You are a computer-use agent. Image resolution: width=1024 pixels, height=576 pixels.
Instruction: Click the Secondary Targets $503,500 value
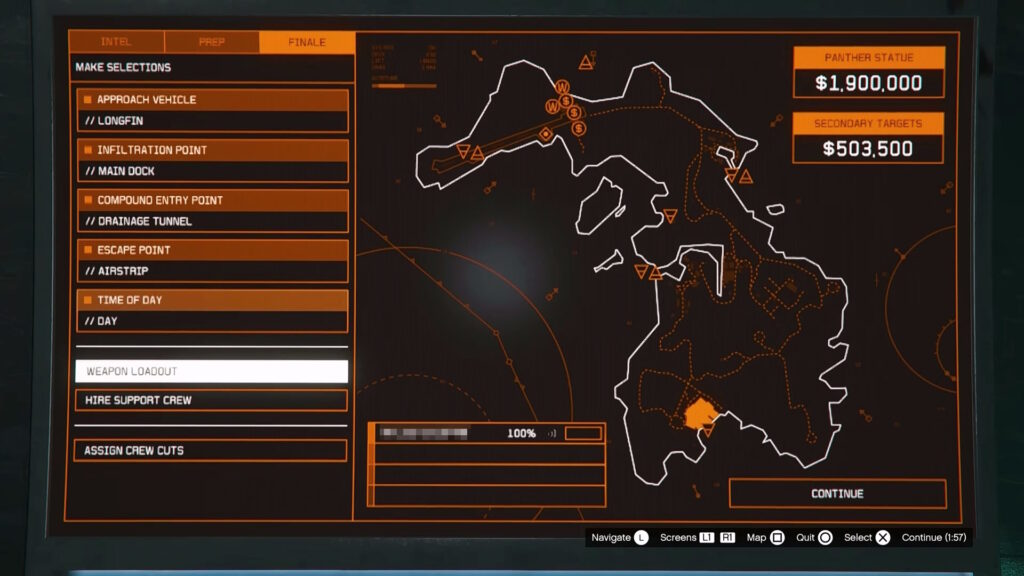[x=868, y=149]
